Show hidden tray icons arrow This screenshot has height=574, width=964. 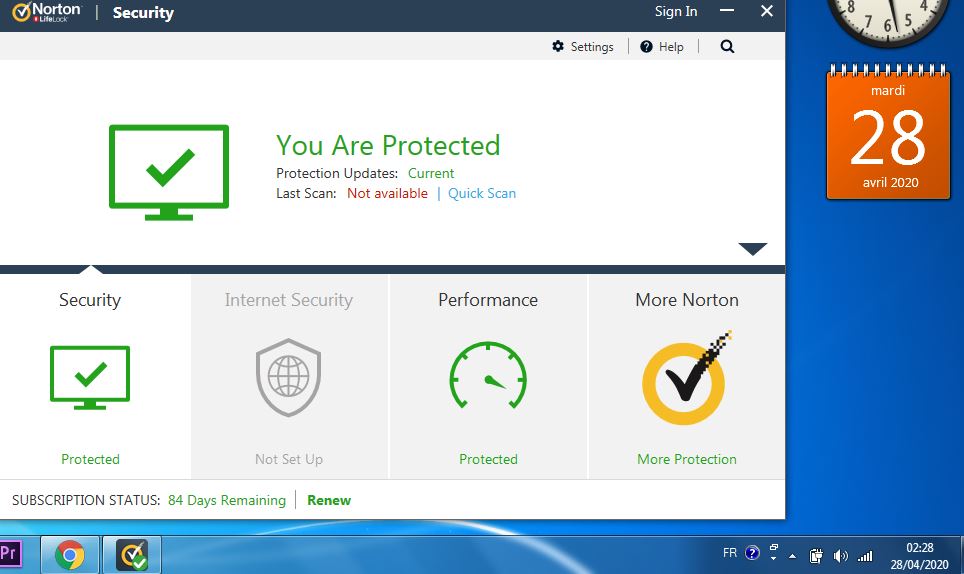[x=792, y=556]
